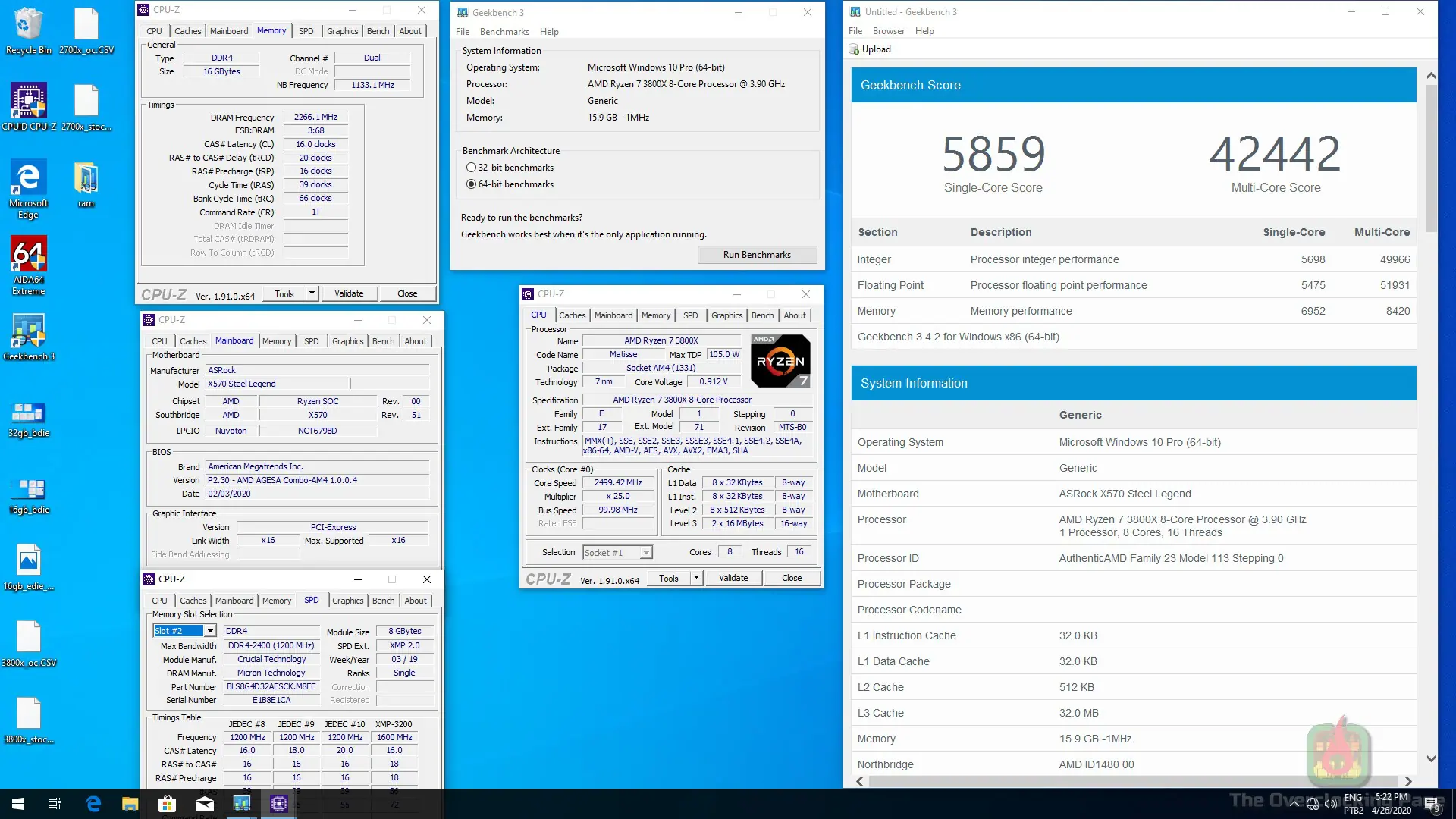Click the Tools button in CPU-Z CPU window
This screenshot has height=819, width=1456.
[x=669, y=578]
